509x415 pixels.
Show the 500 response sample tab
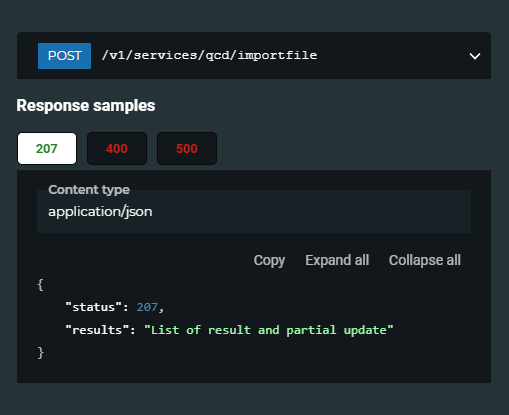[x=187, y=149]
